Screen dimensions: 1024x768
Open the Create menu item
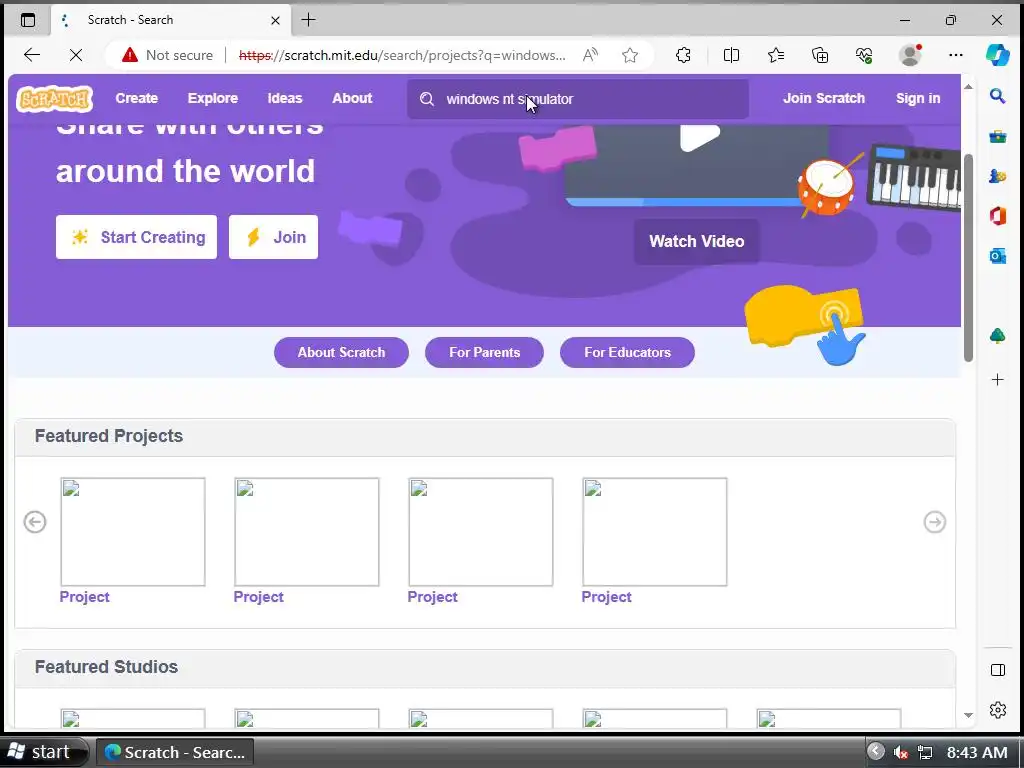click(x=136, y=99)
